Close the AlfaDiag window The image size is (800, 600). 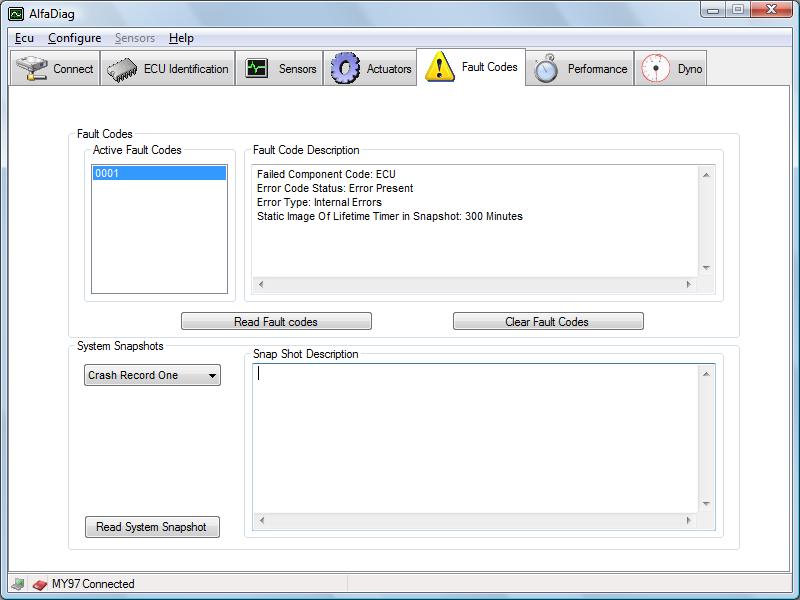click(x=771, y=10)
